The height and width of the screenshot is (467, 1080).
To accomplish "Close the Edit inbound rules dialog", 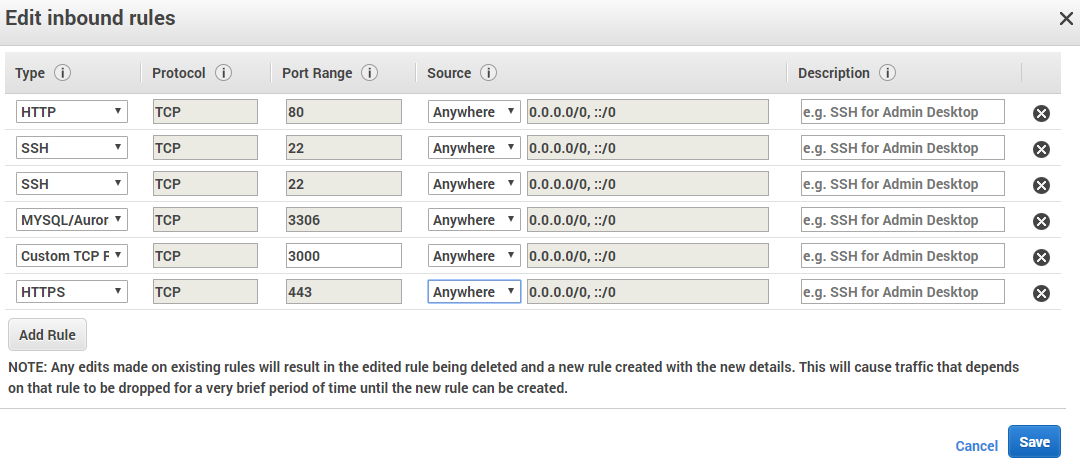I will click(x=1066, y=19).
